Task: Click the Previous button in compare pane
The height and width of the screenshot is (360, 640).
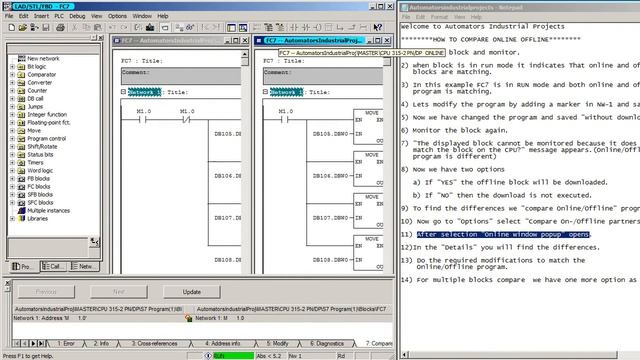Action: [x=46, y=292]
